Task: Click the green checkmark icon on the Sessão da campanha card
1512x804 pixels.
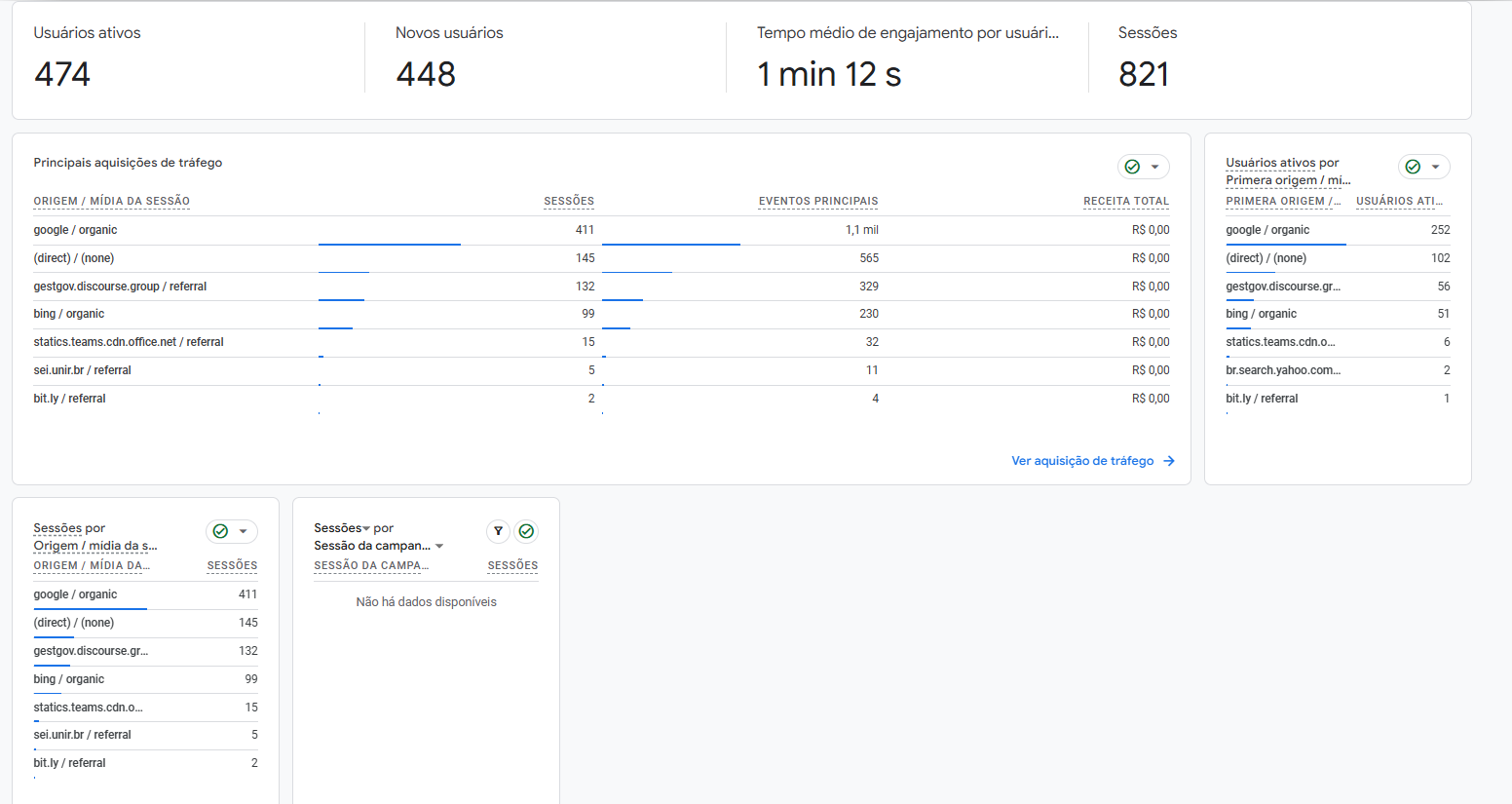Action: 526,532
